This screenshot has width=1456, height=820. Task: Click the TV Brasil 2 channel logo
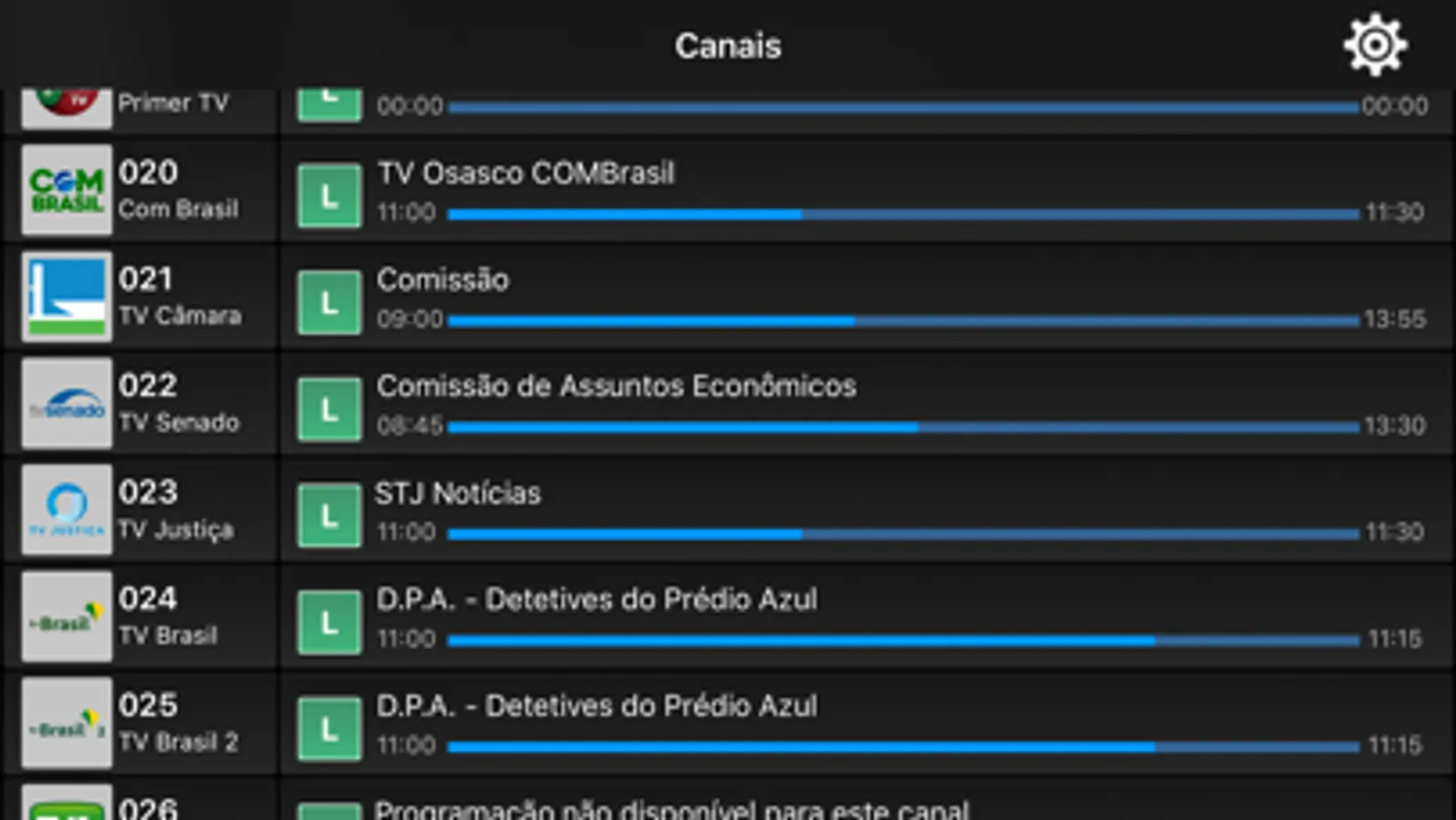pos(66,721)
